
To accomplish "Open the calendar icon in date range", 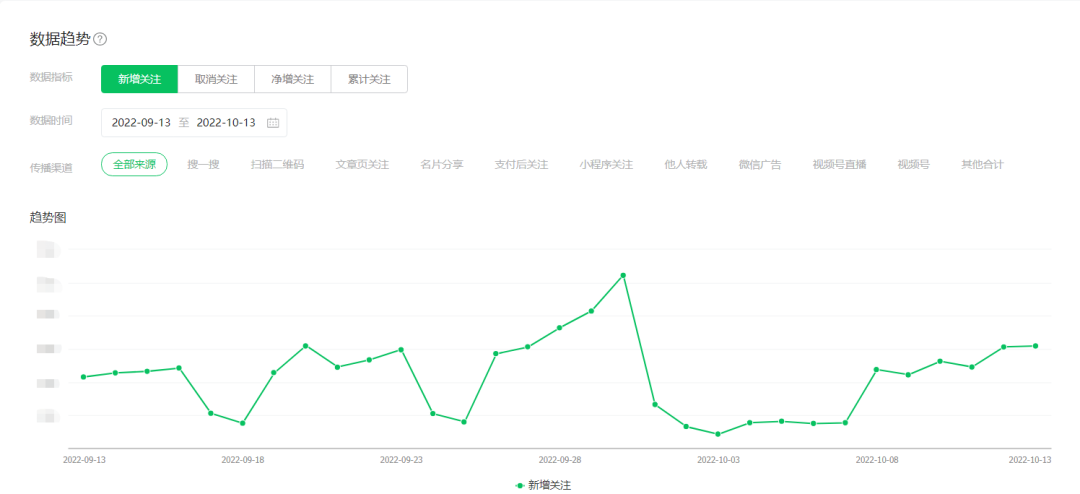I will [273, 123].
